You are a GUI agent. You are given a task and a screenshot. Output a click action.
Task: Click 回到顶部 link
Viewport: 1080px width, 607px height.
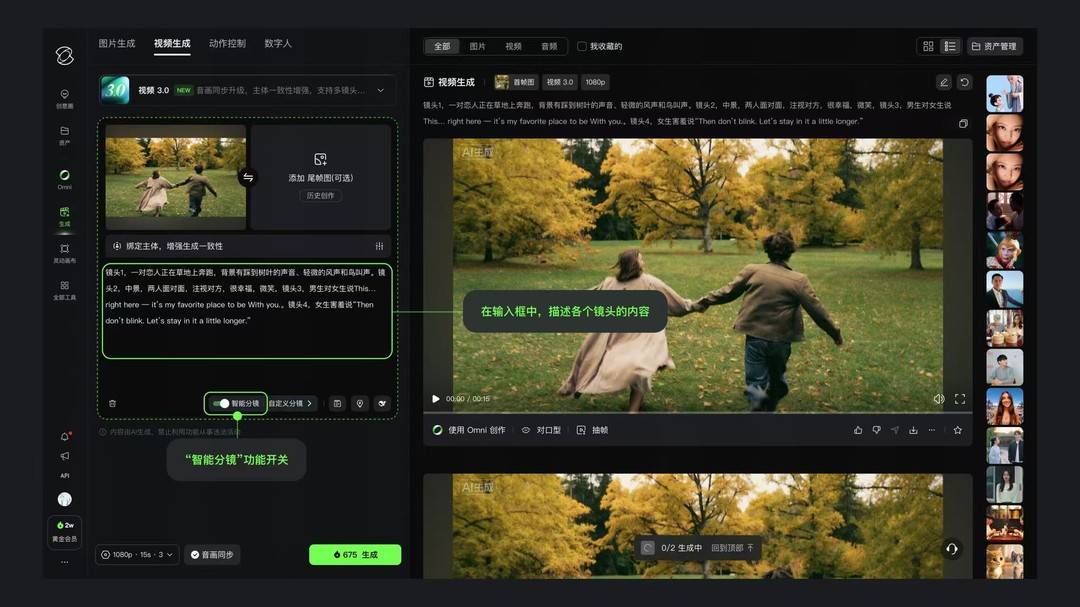[x=733, y=548]
